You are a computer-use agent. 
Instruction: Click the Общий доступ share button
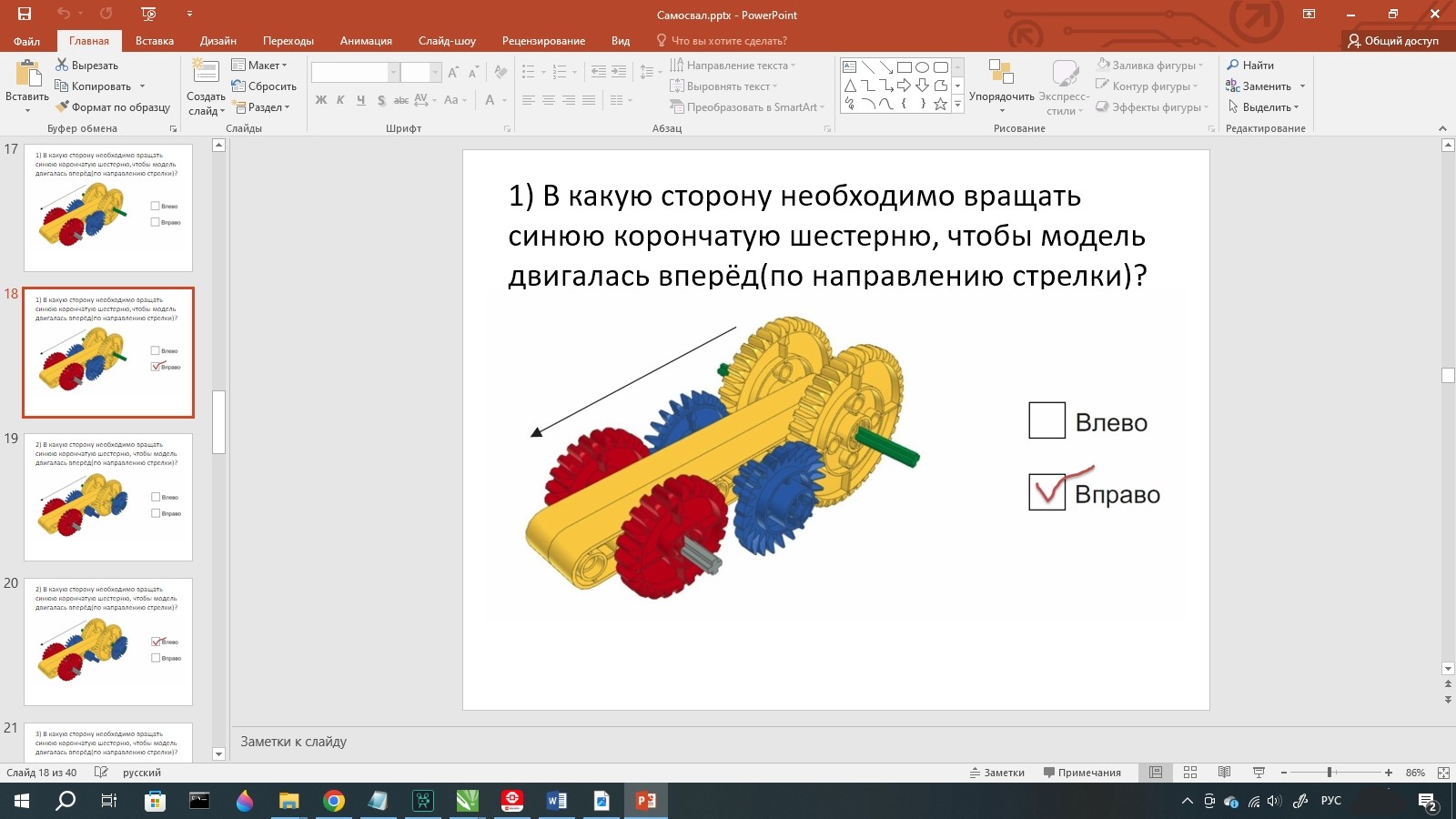[1393, 41]
